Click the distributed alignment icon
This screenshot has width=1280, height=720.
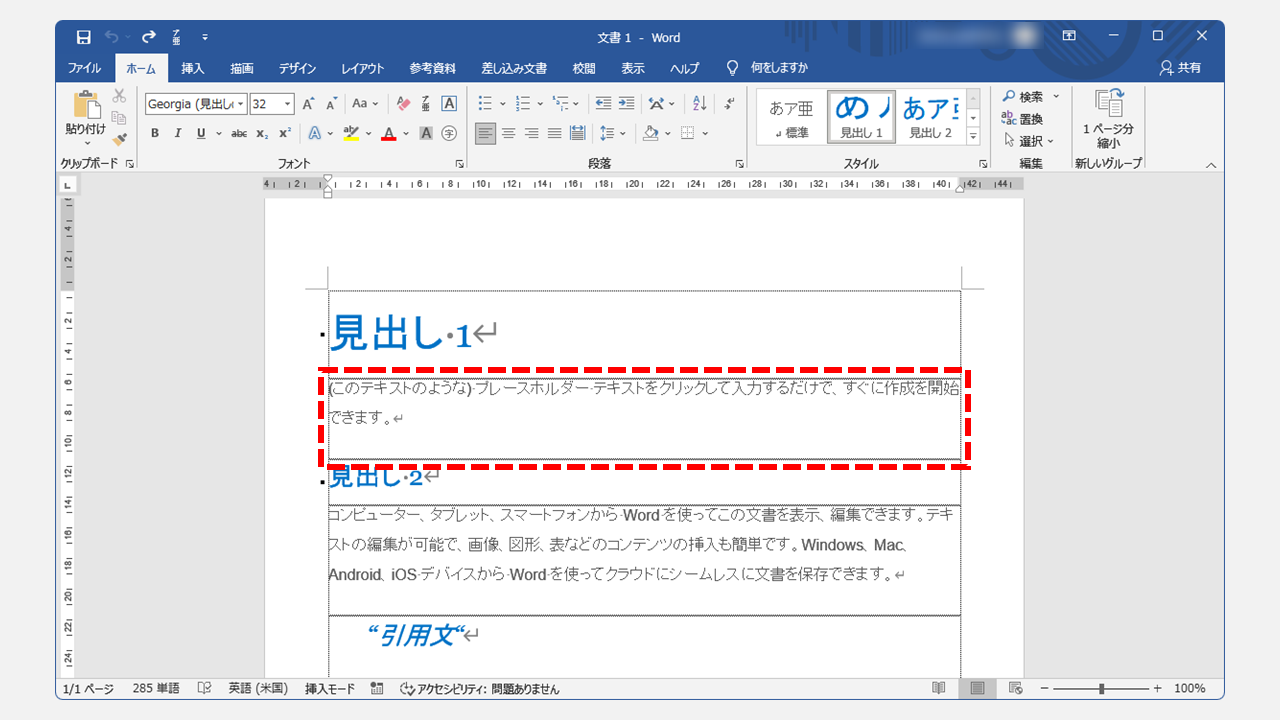[x=577, y=133]
